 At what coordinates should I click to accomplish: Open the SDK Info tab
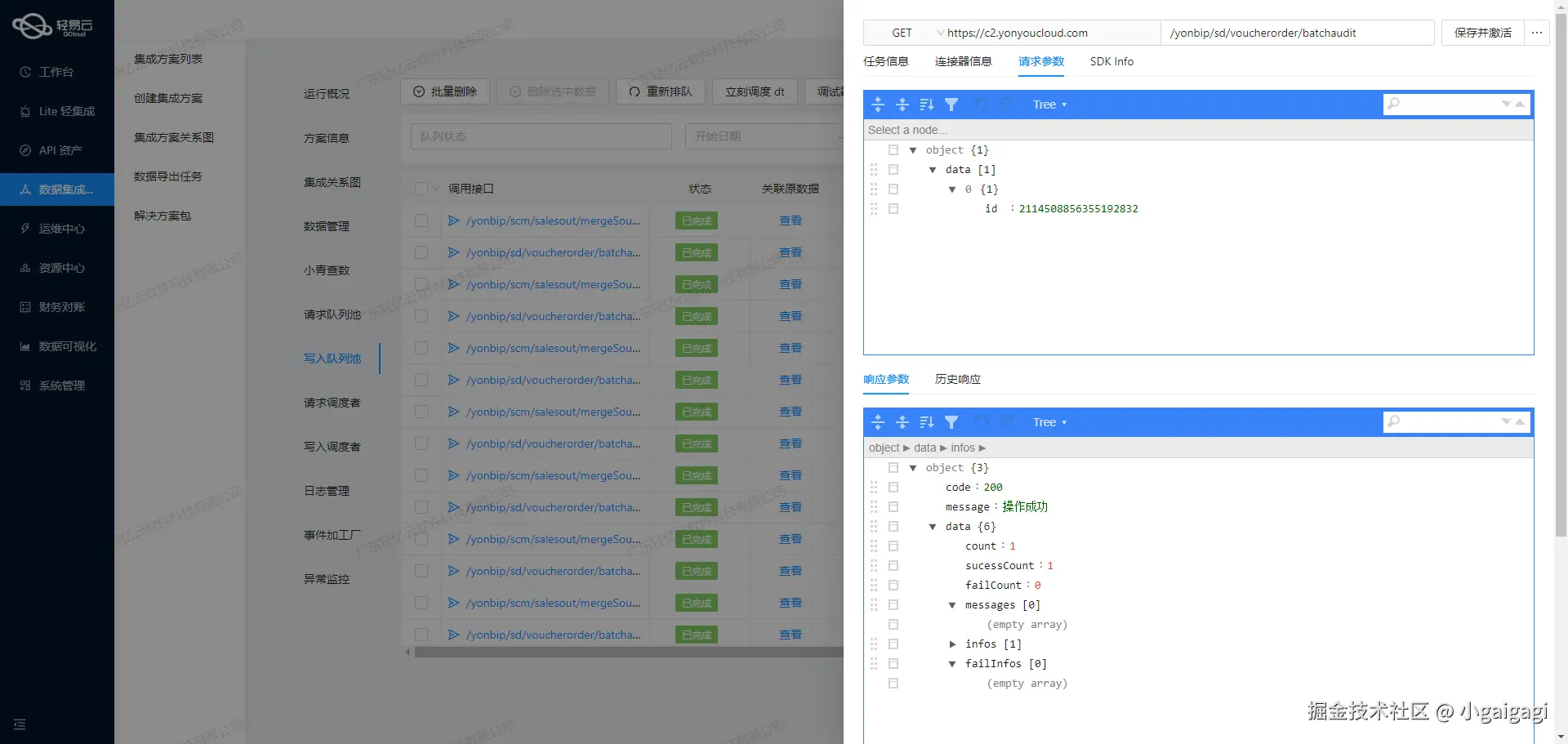coord(1111,61)
